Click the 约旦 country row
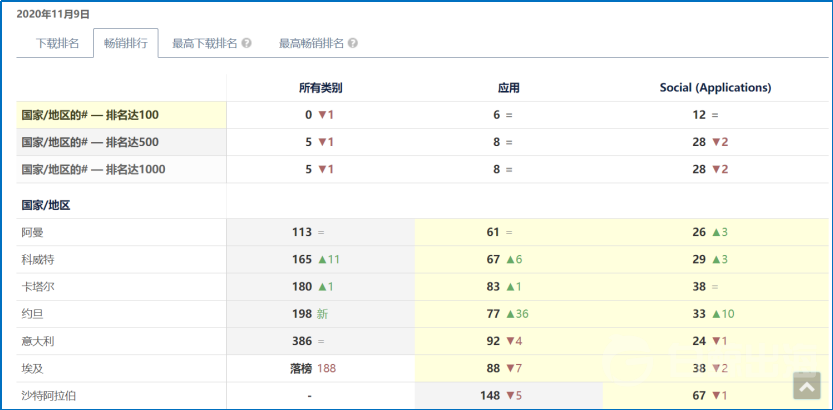 tap(32, 314)
